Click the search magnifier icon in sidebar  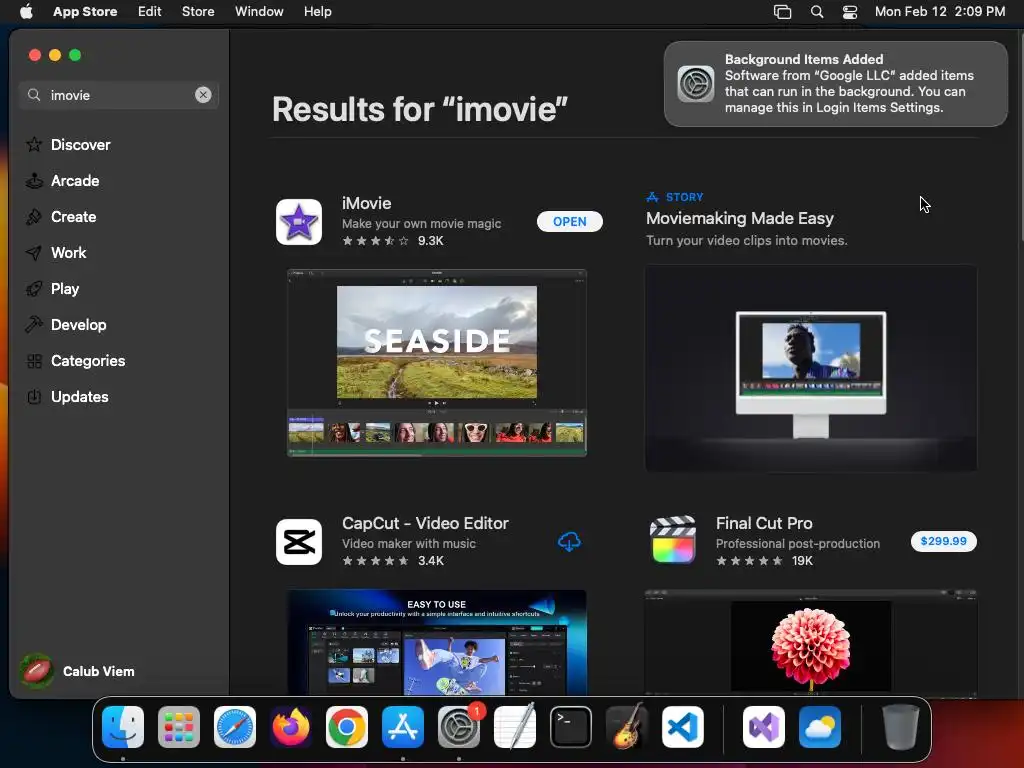[x=34, y=95]
